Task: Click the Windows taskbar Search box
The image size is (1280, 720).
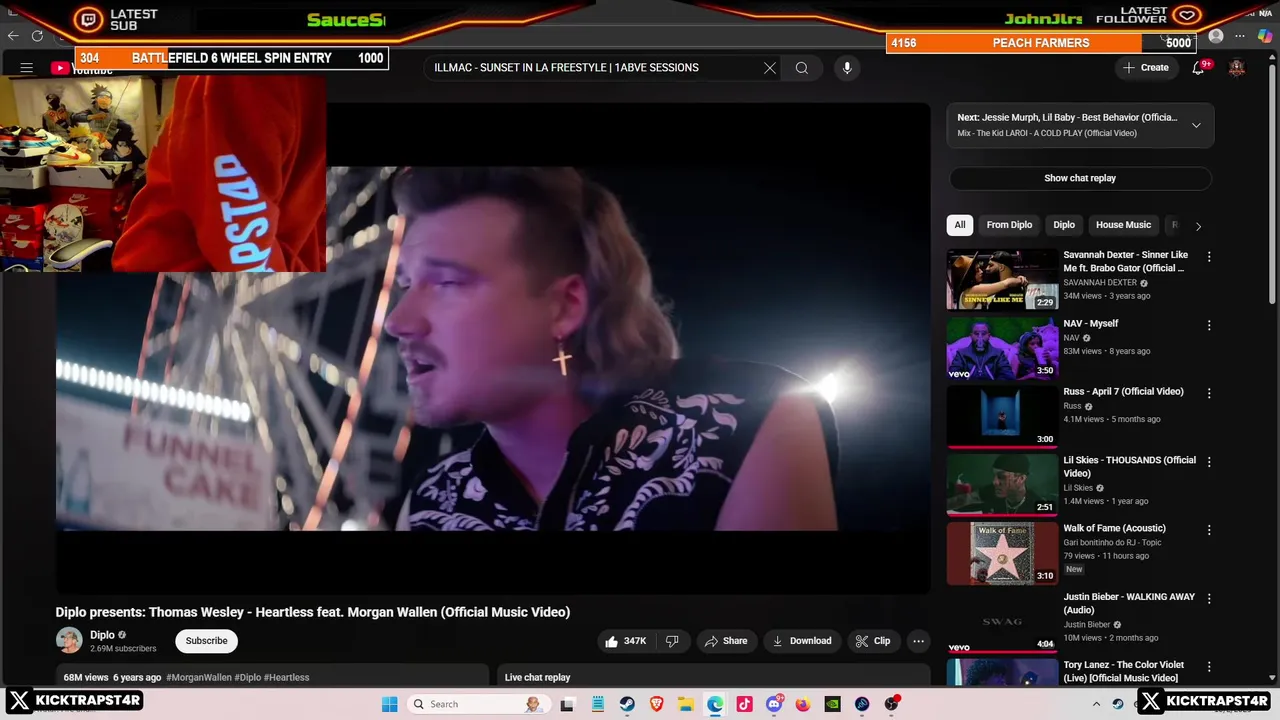Action: 476,704
